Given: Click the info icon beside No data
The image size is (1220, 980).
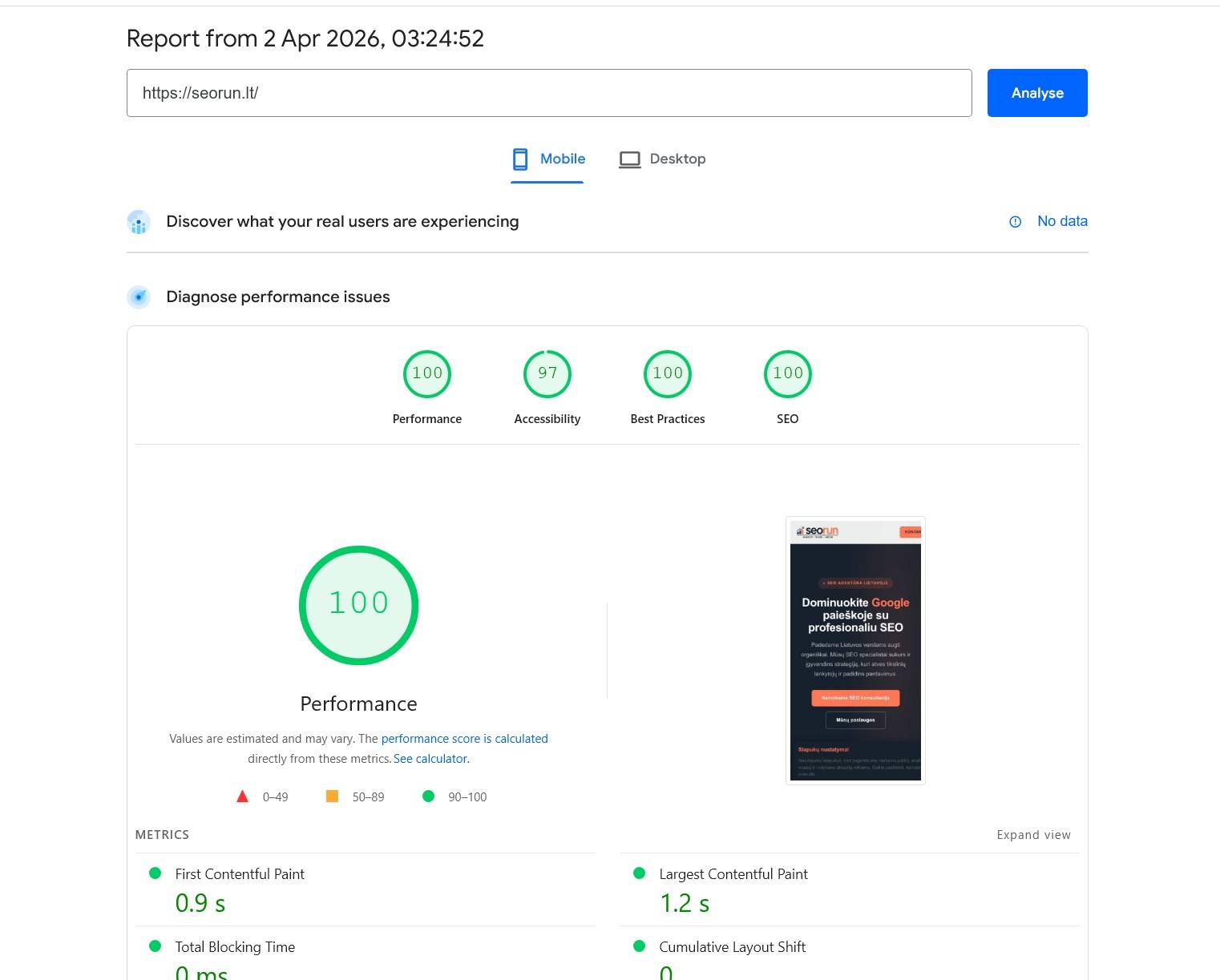Looking at the screenshot, I should pos(1015,221).
